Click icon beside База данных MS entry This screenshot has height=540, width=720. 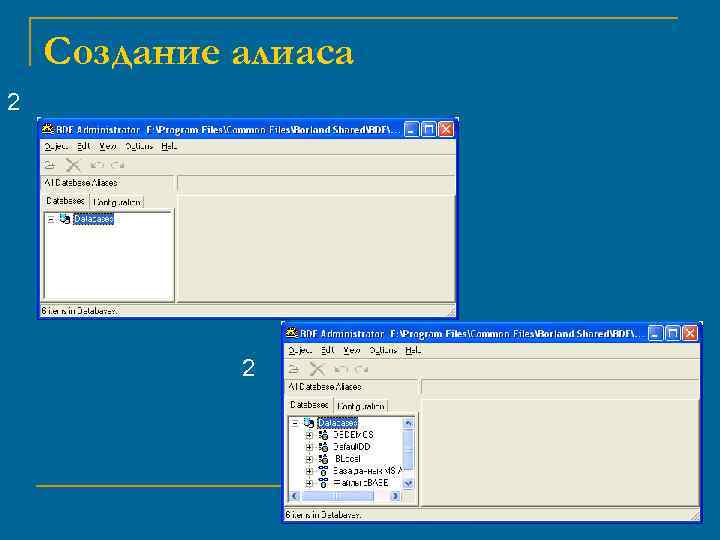pos(323,471)
